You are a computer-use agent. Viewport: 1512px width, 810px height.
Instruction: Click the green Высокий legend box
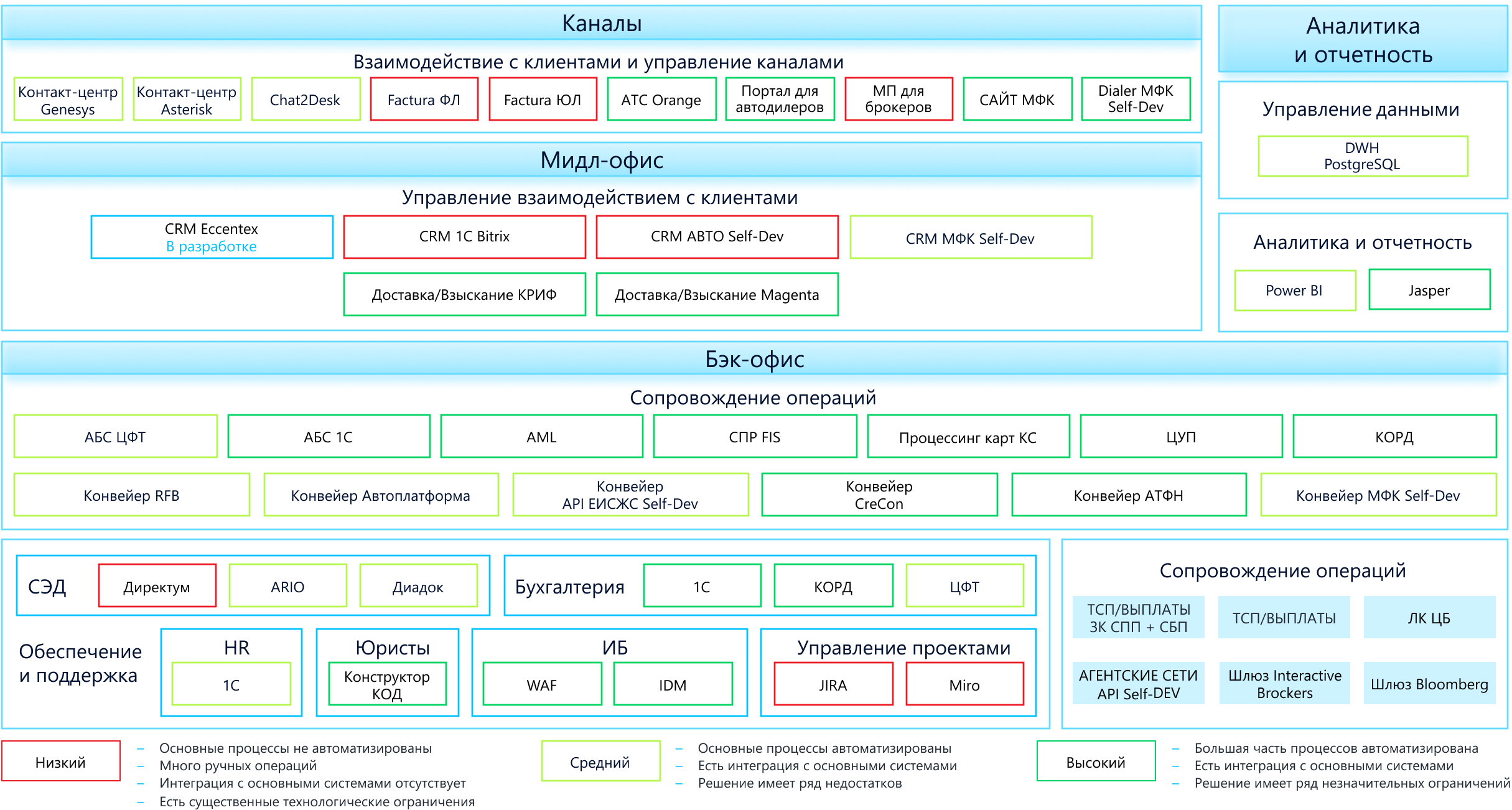[1096, 761]
